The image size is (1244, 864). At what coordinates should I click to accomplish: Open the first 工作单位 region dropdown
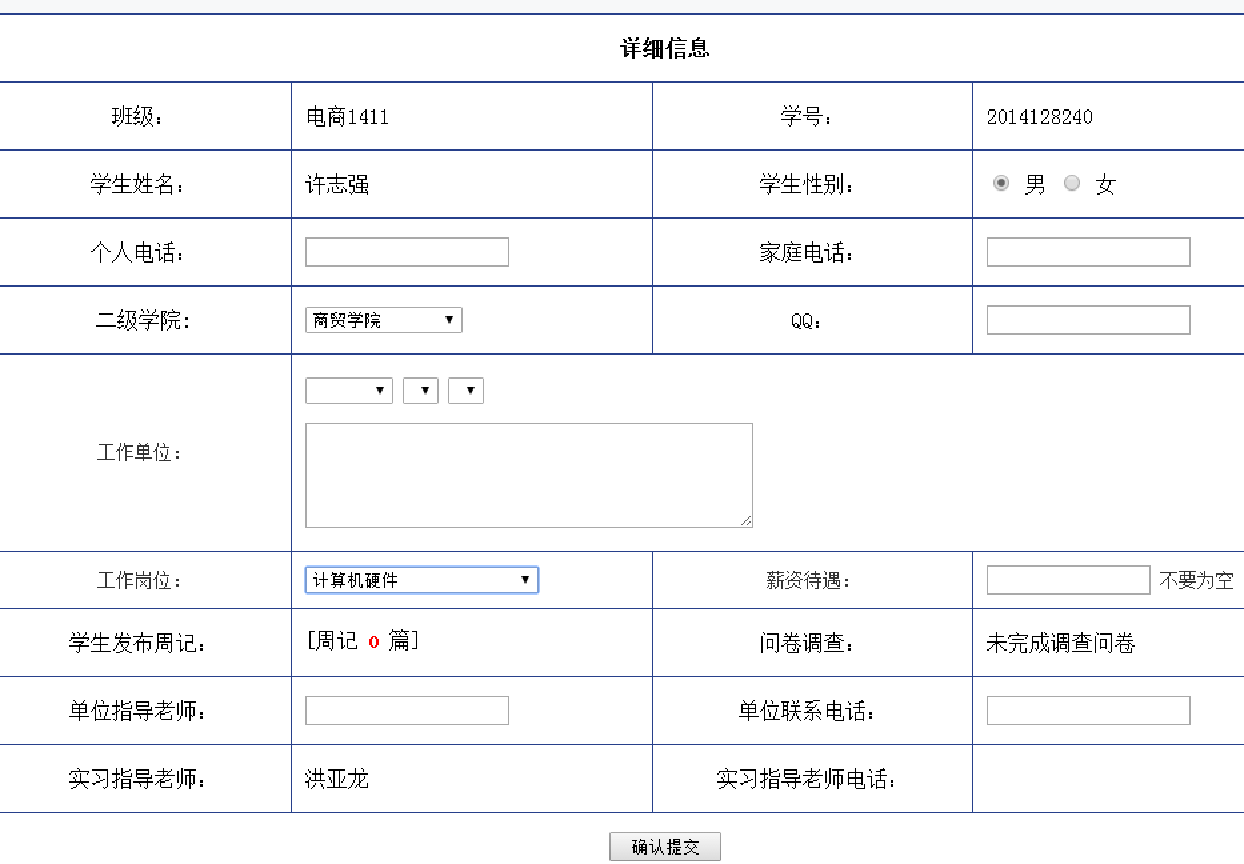click(x=349, y=391)
